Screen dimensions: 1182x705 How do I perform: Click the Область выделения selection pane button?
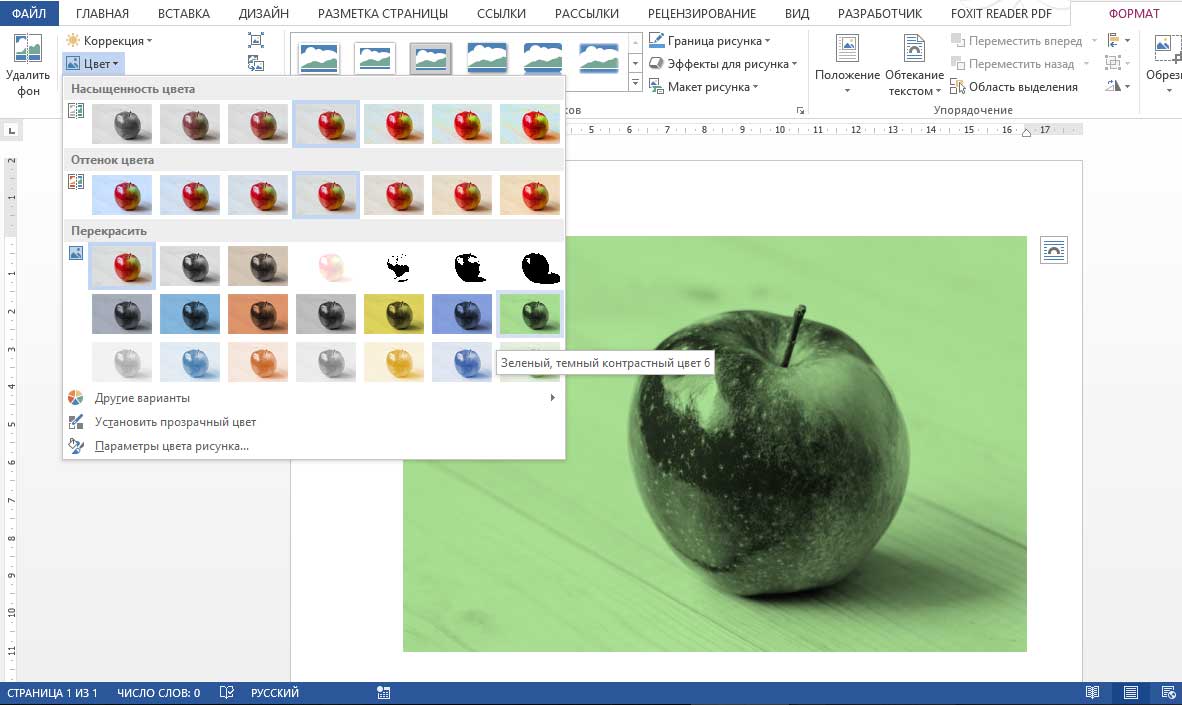click(x=1014, y=87)
